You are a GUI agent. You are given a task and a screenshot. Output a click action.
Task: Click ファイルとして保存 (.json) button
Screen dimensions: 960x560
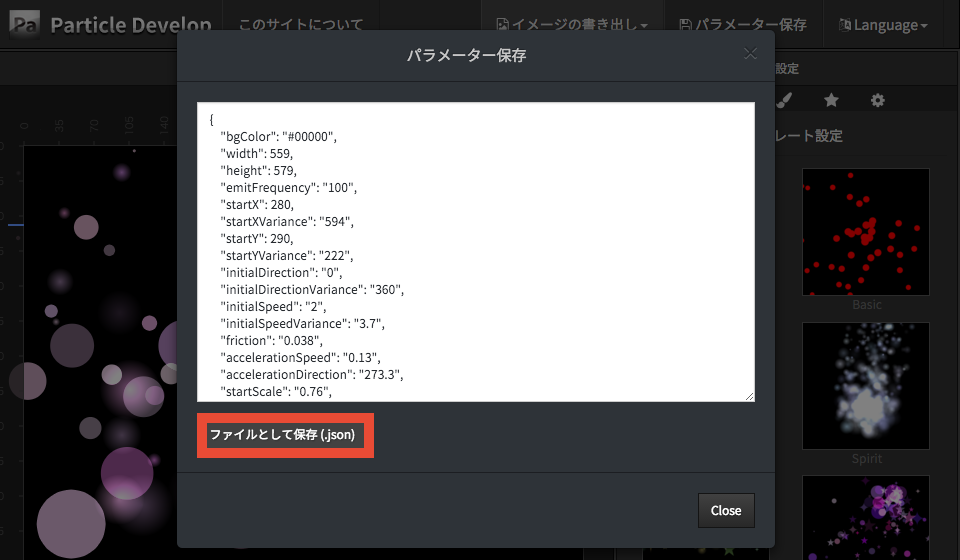click(x=282, y=436)
